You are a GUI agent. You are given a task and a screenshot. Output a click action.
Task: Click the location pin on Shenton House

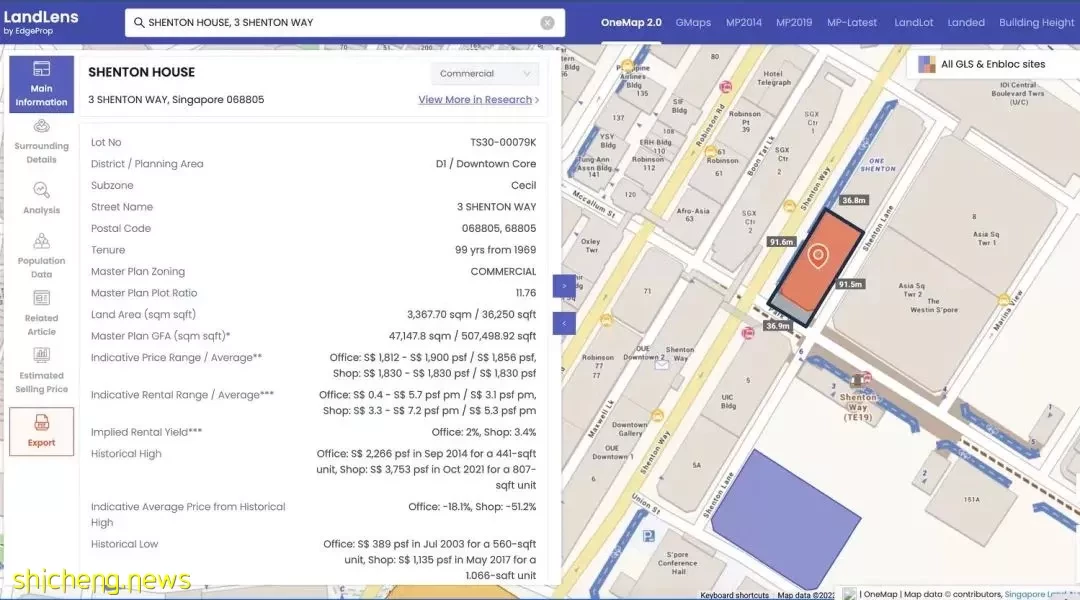pos(818,255)
